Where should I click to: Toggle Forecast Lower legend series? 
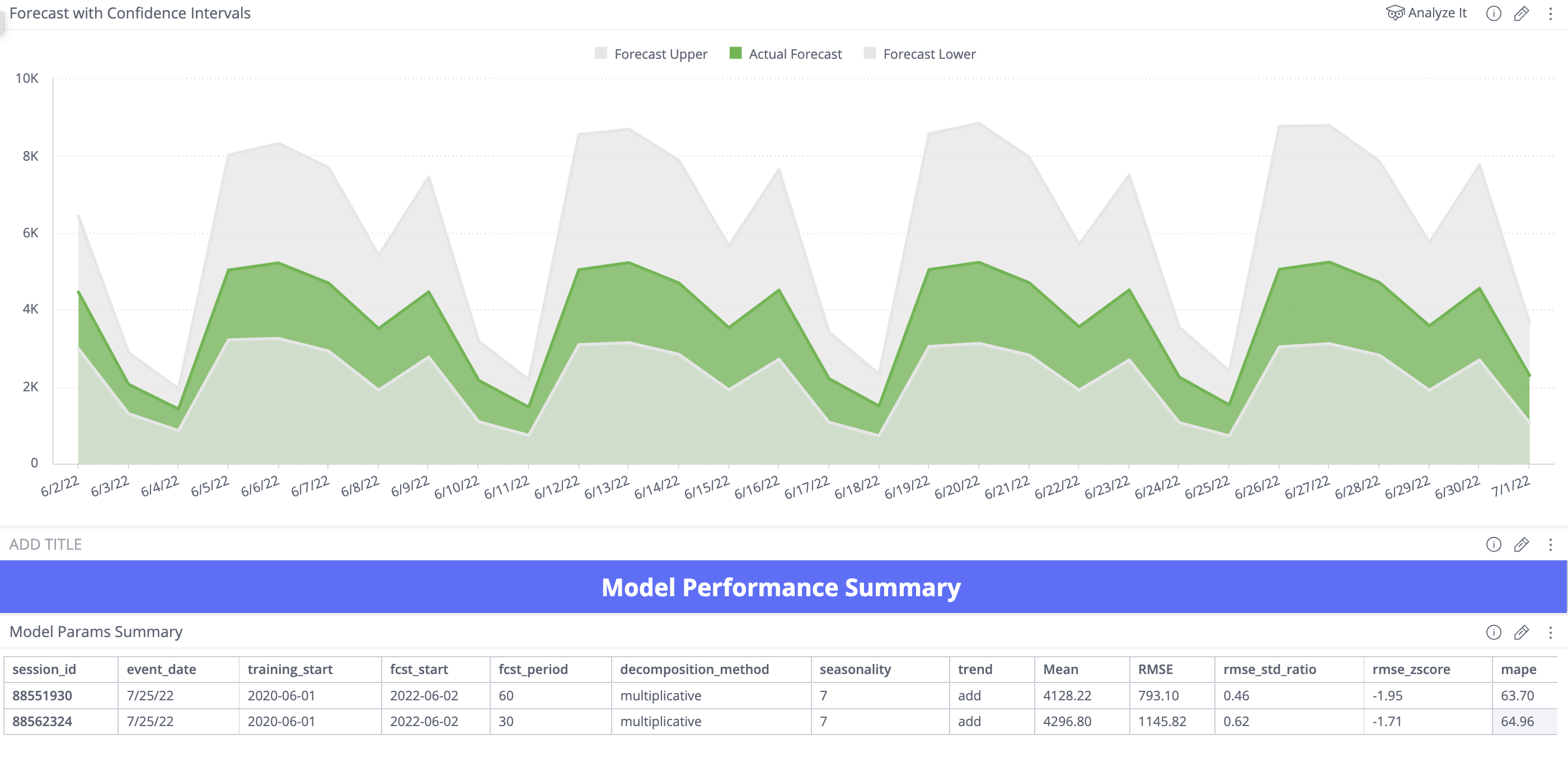(929, 54)
